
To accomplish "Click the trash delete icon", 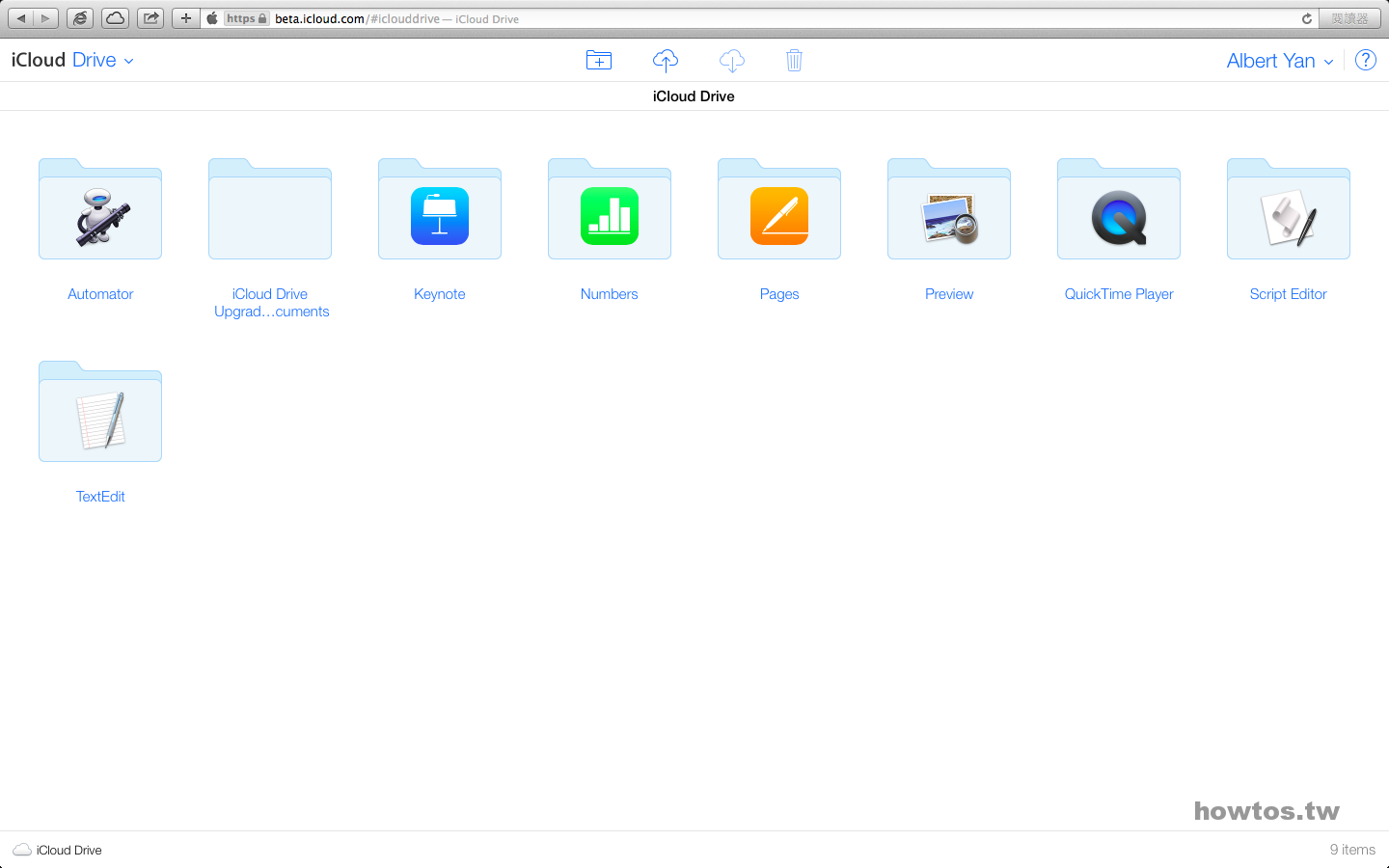I will 794,61.
